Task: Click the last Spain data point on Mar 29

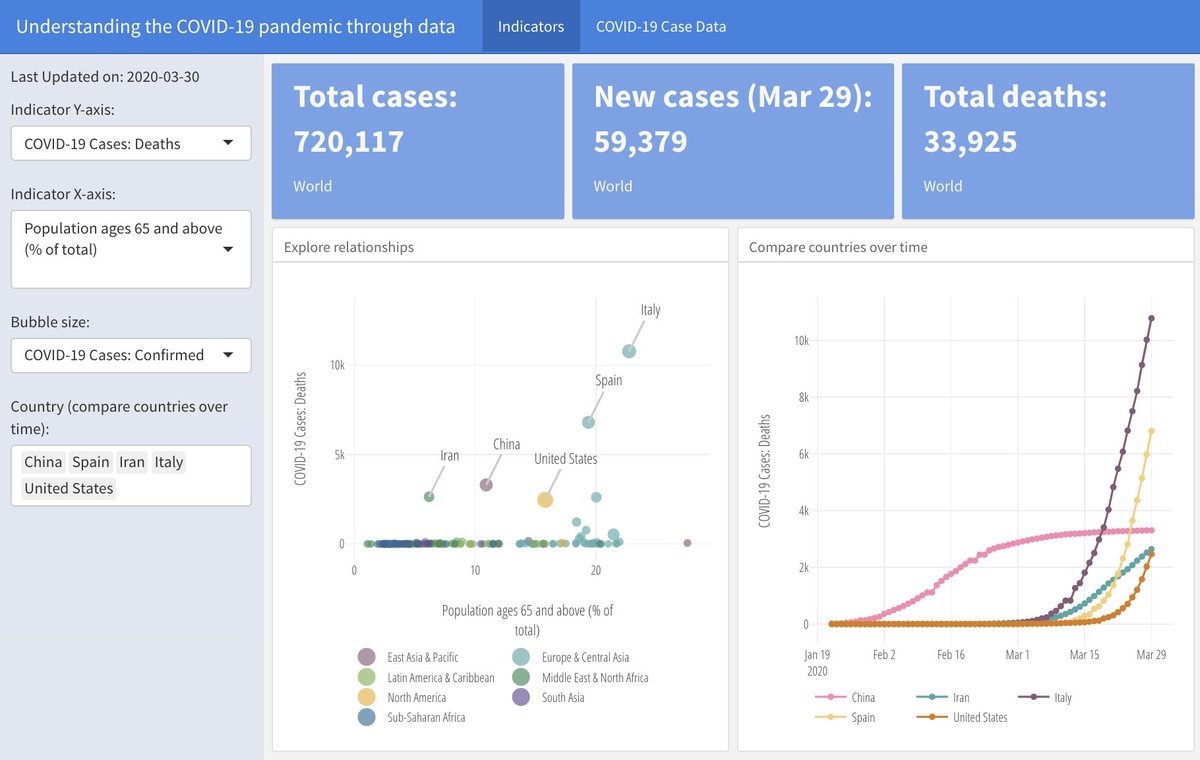Action: [x=1151, y=431]
